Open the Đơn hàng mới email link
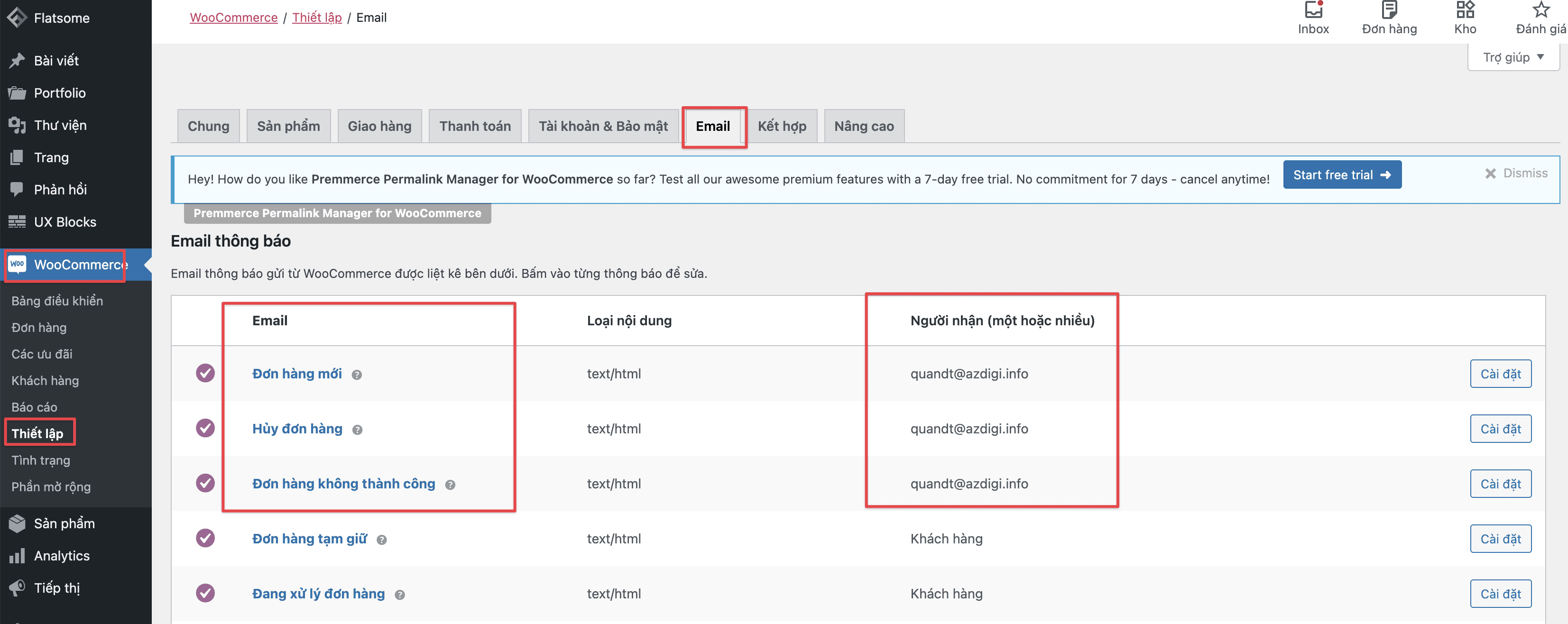 click(297, 374)
